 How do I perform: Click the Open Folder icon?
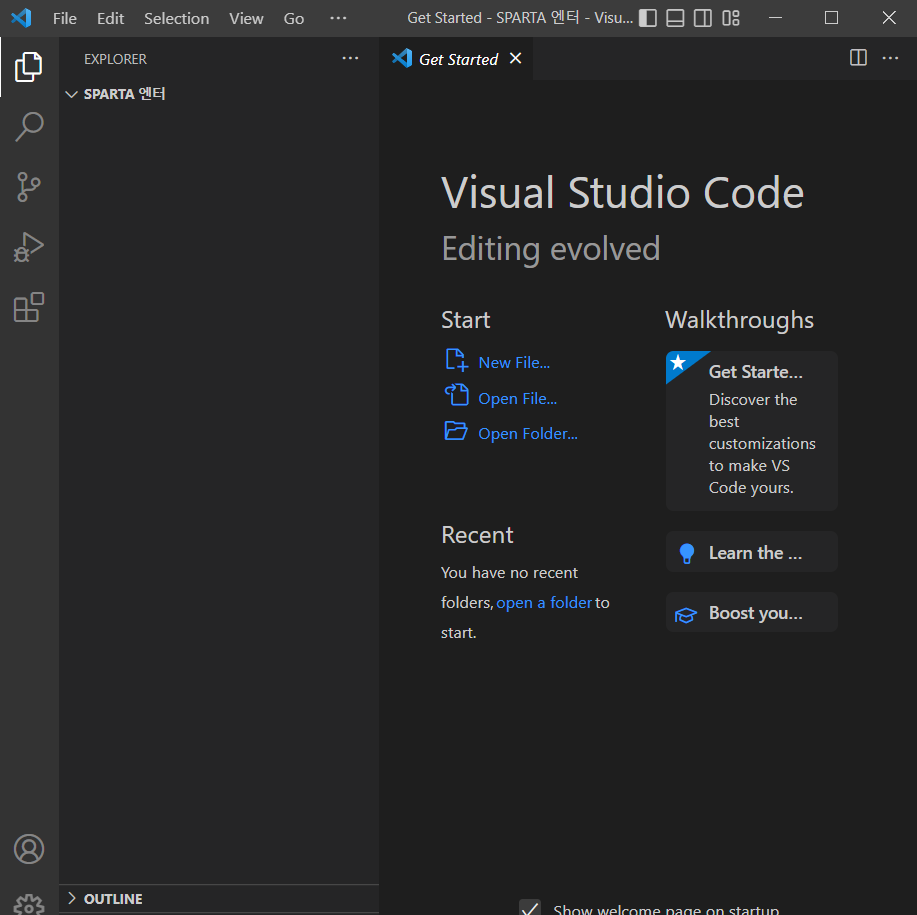(x=456, y=431)
